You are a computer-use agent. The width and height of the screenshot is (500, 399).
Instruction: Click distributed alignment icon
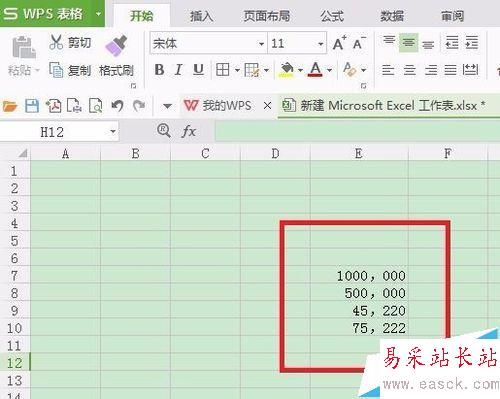click(470, 70)
